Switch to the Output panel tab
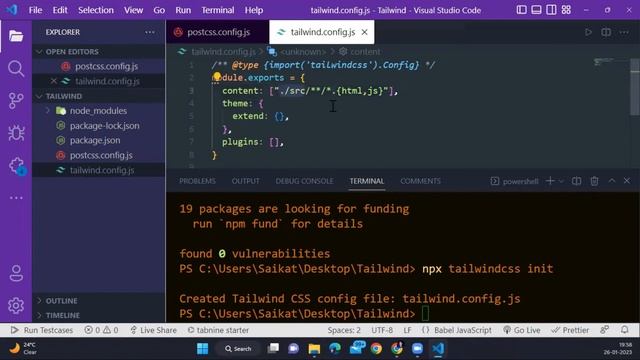This screenshot has height=360, width=640. click(x=245, y=181)
